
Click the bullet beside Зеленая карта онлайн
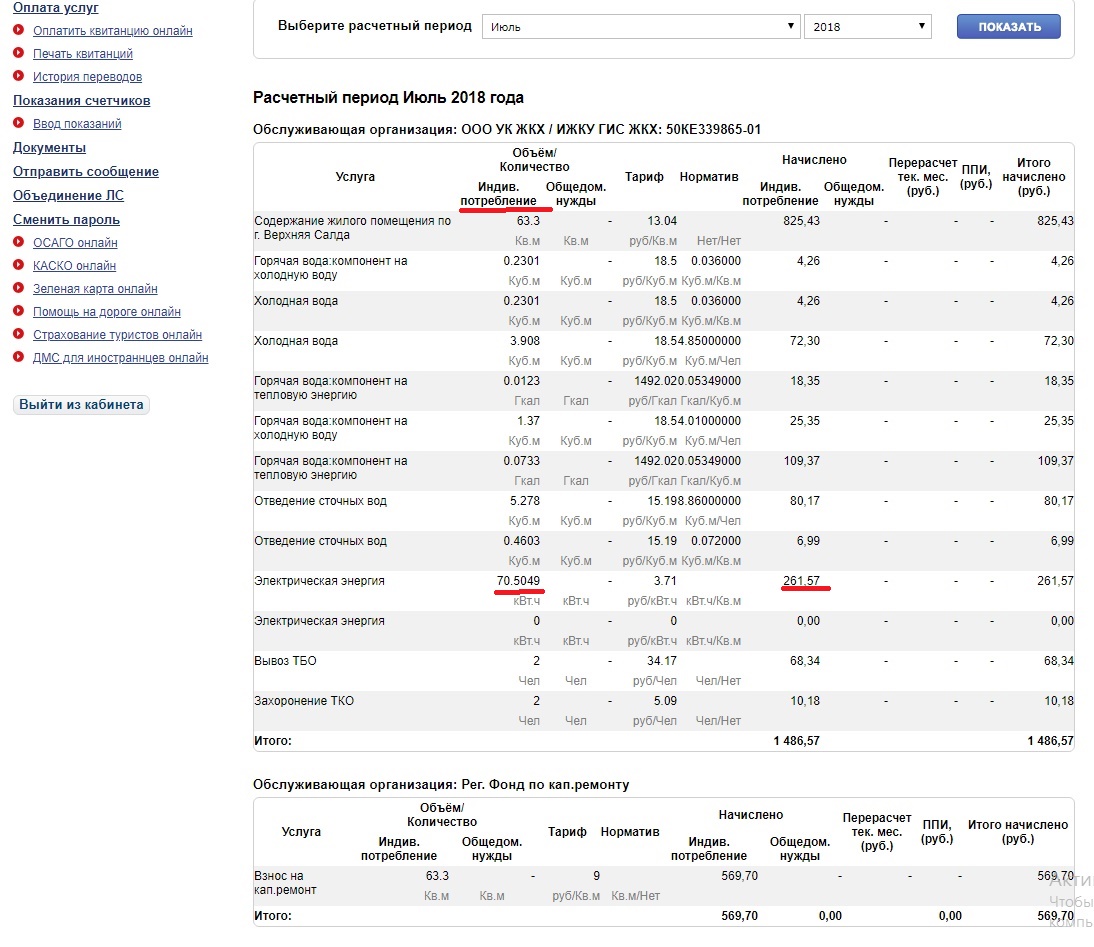(19, 288)
